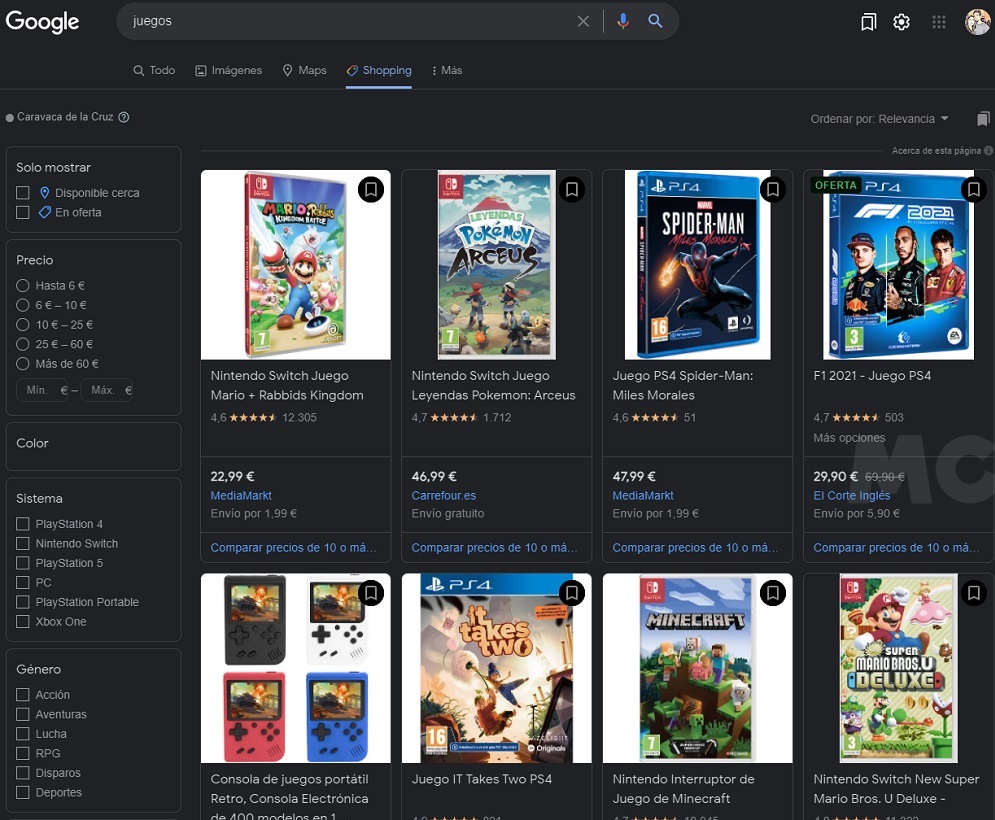This screenshot has width=995, height=820.
Task: Check the Nintendo Switch system filter
Action: [23, 544]
